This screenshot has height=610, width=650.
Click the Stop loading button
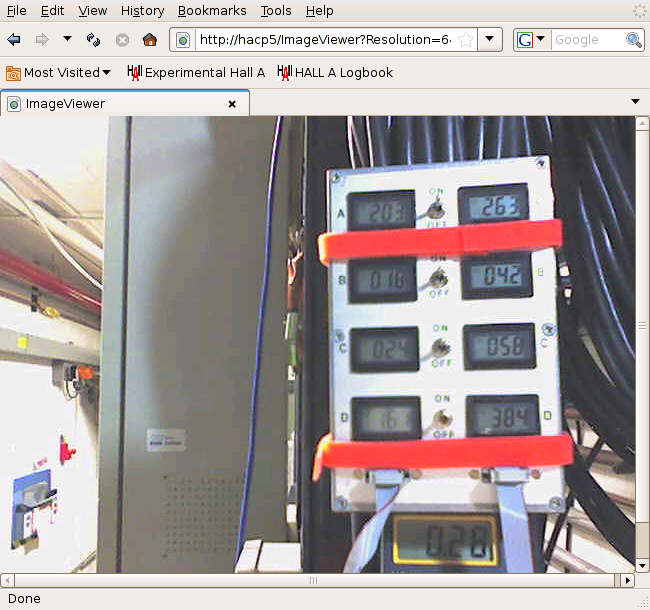[122, 40]
